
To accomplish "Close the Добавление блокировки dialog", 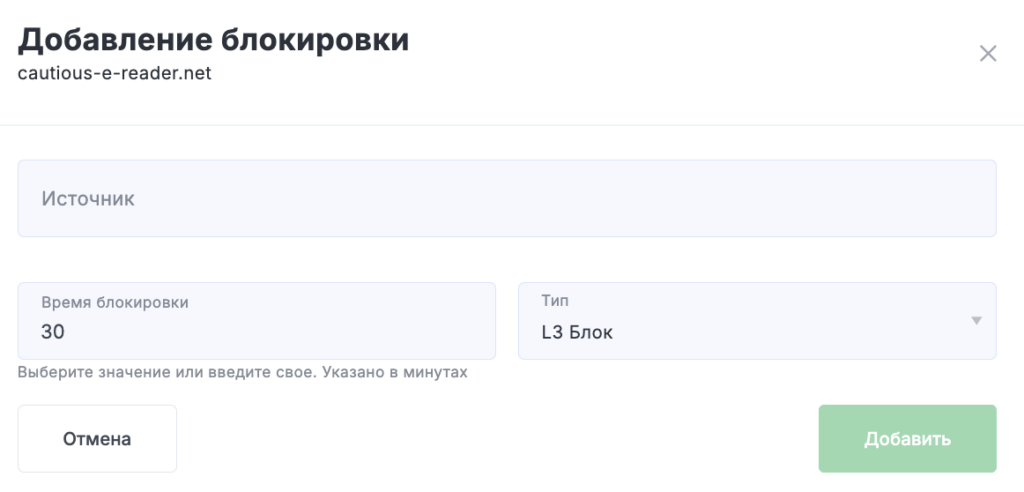I will [x=988, y=54].
